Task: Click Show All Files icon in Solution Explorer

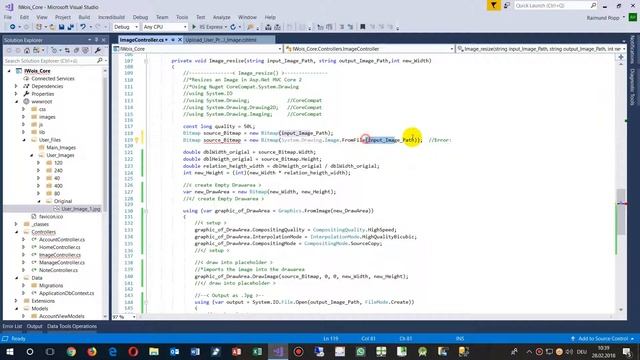Action: coord(85,51)
